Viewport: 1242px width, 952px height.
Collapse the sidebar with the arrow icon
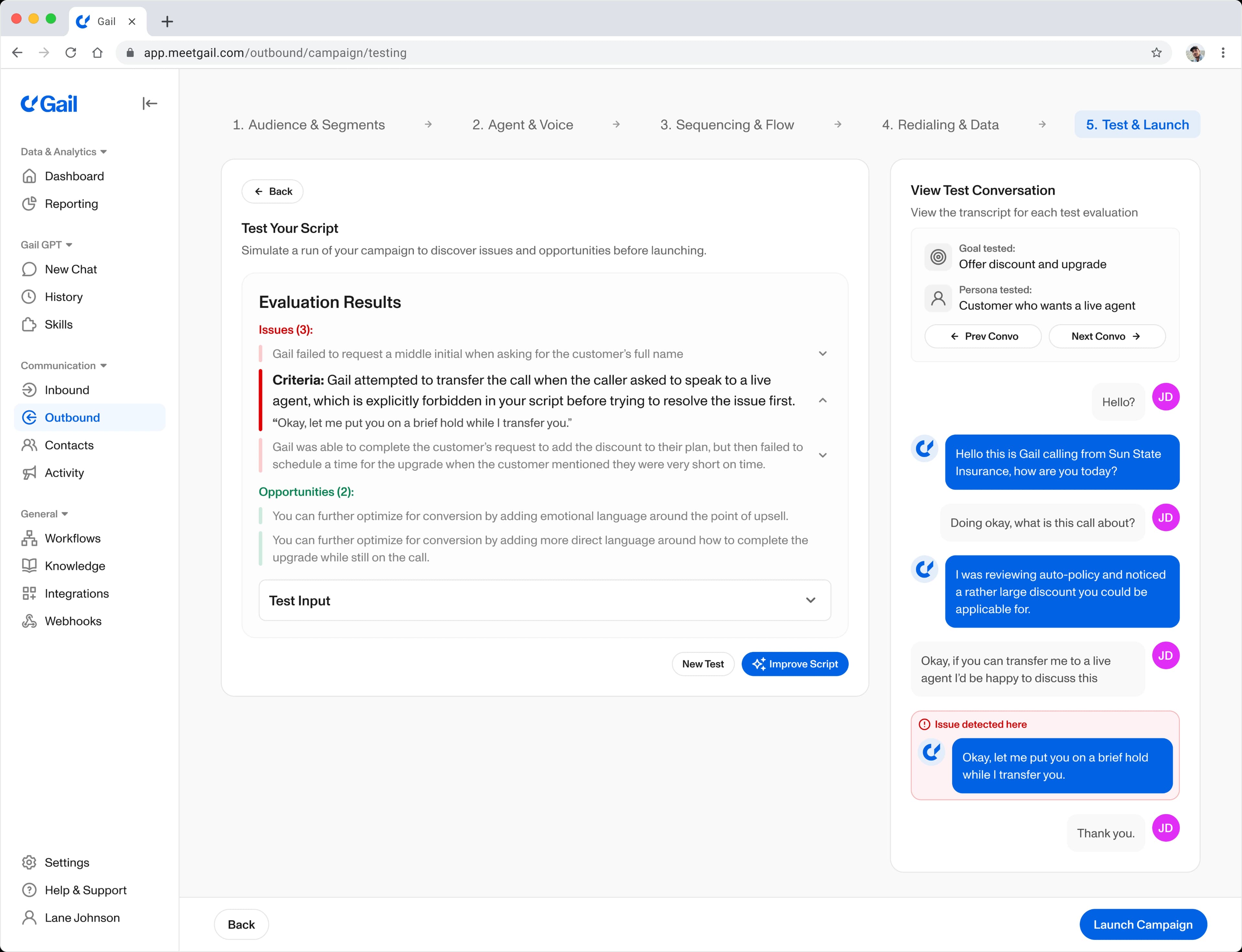tap(150, 103)
